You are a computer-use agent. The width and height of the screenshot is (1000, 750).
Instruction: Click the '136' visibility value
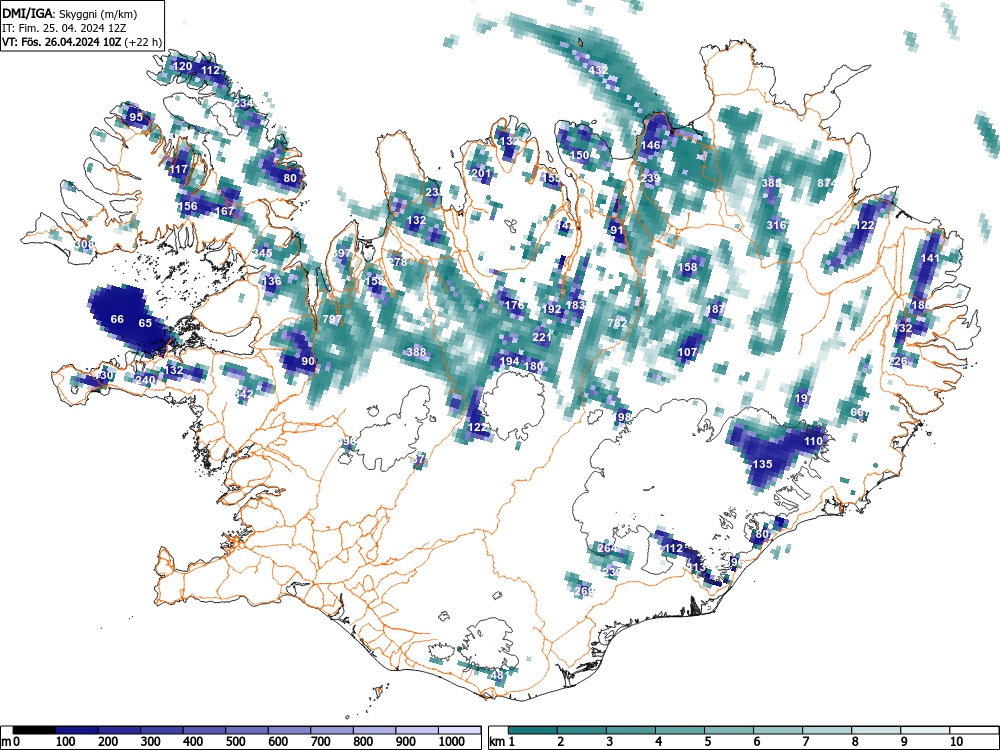click(x=272, y=281)
